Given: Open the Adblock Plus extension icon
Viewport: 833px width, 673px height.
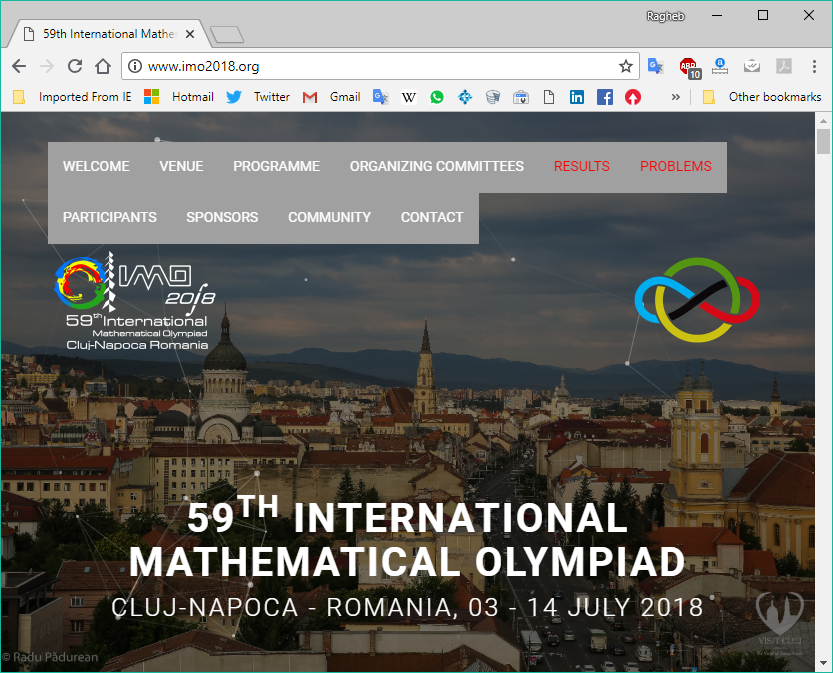Looking at the screenshot, I should click(x=688, y=67).
